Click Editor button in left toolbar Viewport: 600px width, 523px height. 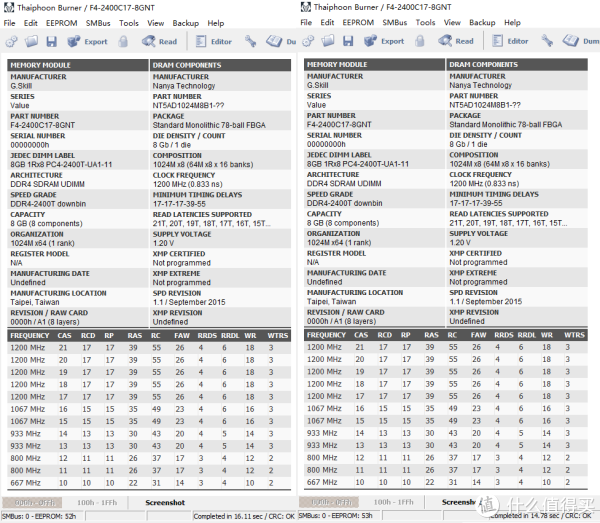tap(214, 41)
